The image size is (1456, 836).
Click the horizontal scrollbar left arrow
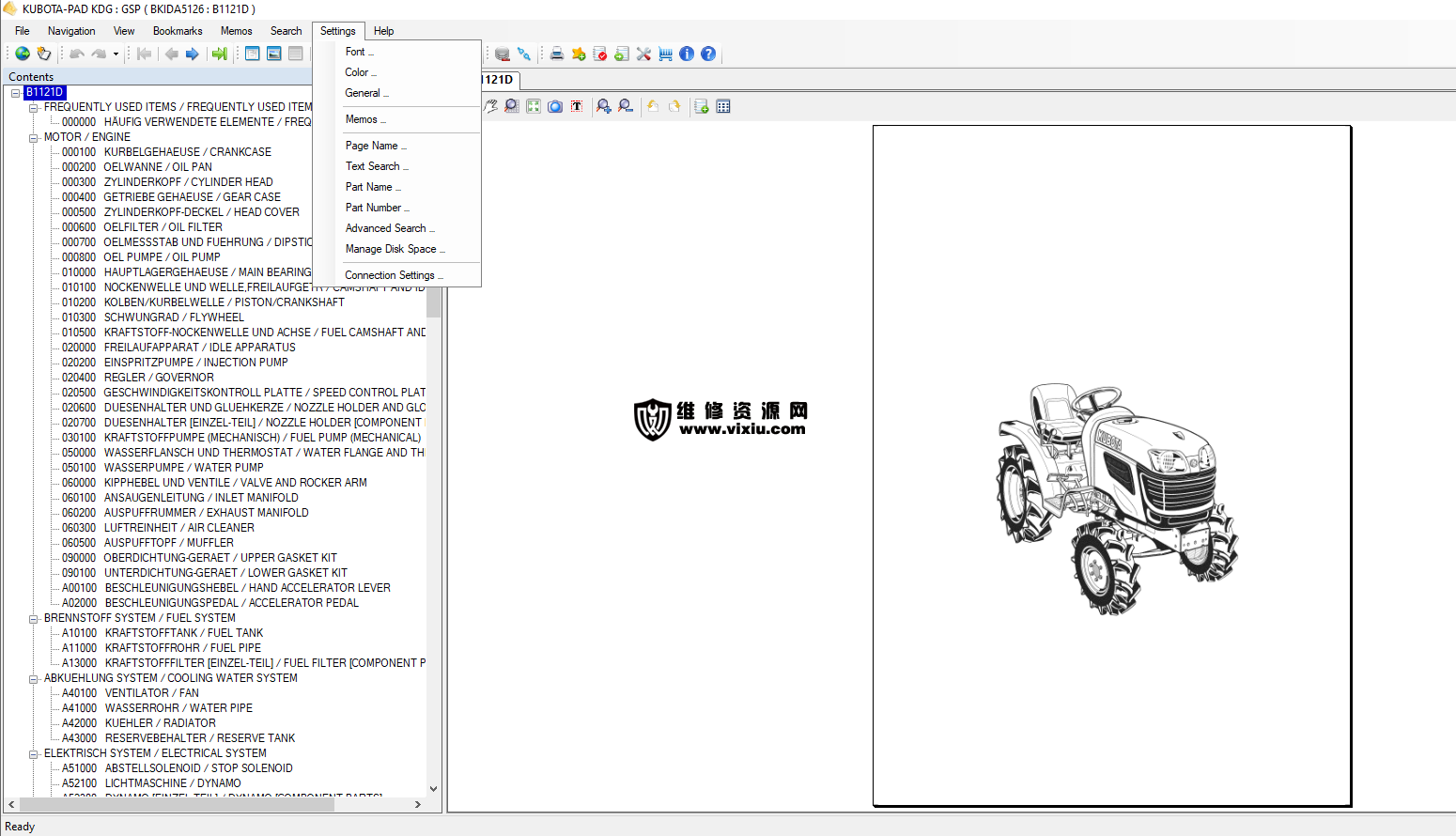click(11, 804)
